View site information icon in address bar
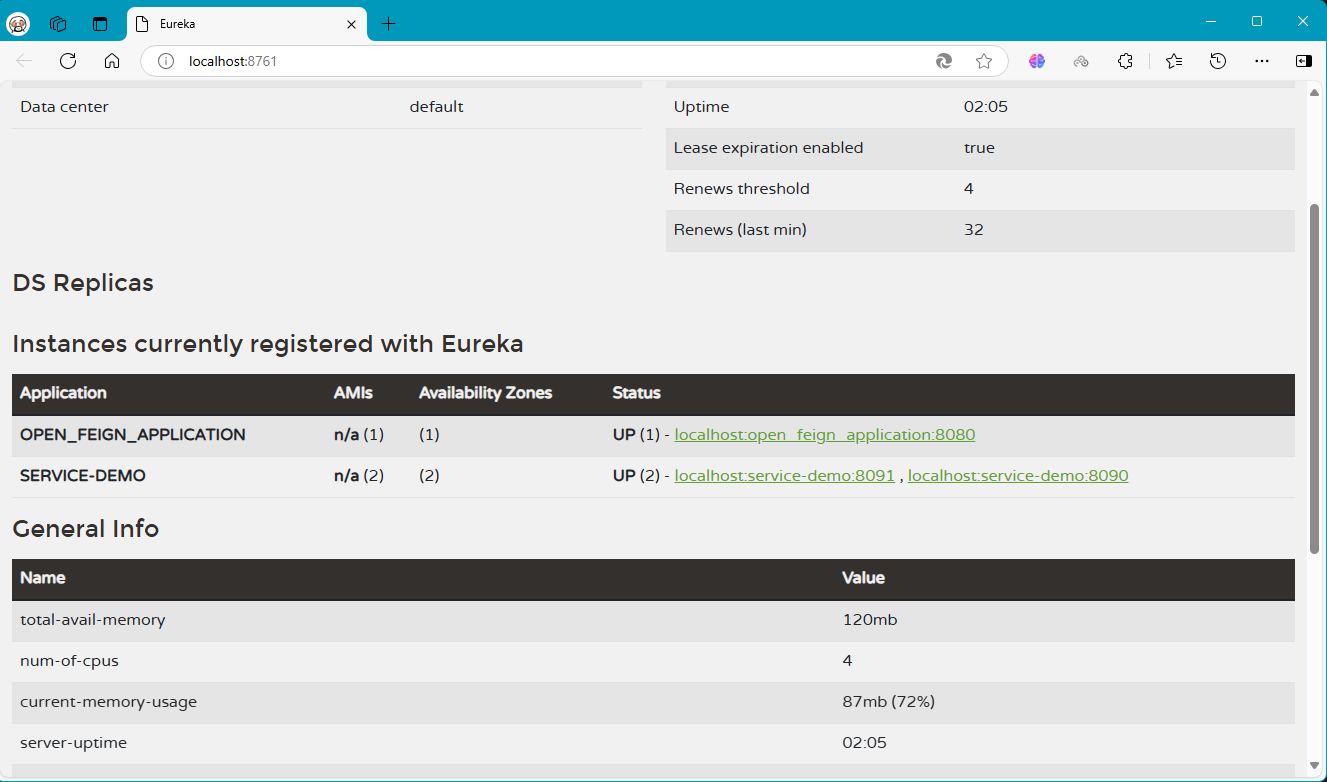This screenshot has width=1327, height=782. [166, 61]
